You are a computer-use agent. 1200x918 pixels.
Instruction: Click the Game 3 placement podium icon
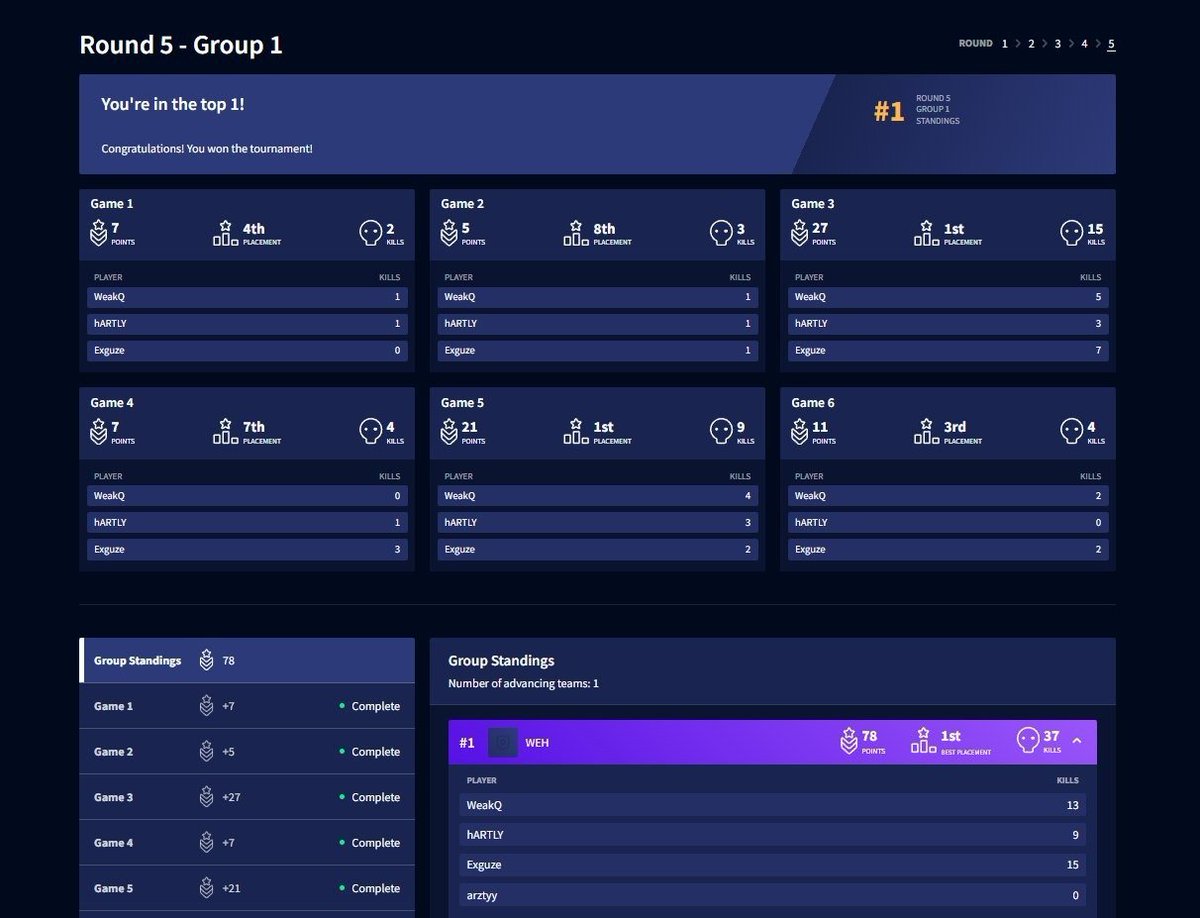click(926, 233)
